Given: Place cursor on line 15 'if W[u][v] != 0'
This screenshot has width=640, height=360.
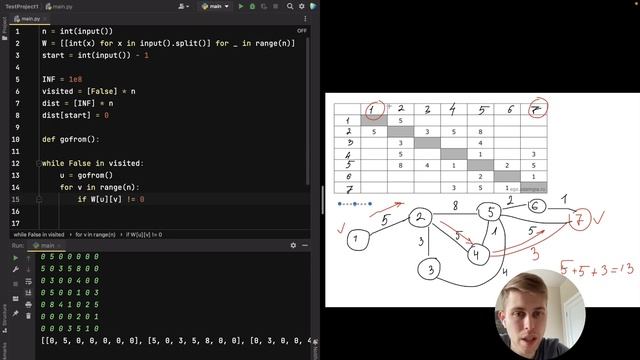Looking at the screenshot, I should coord(111,199).
